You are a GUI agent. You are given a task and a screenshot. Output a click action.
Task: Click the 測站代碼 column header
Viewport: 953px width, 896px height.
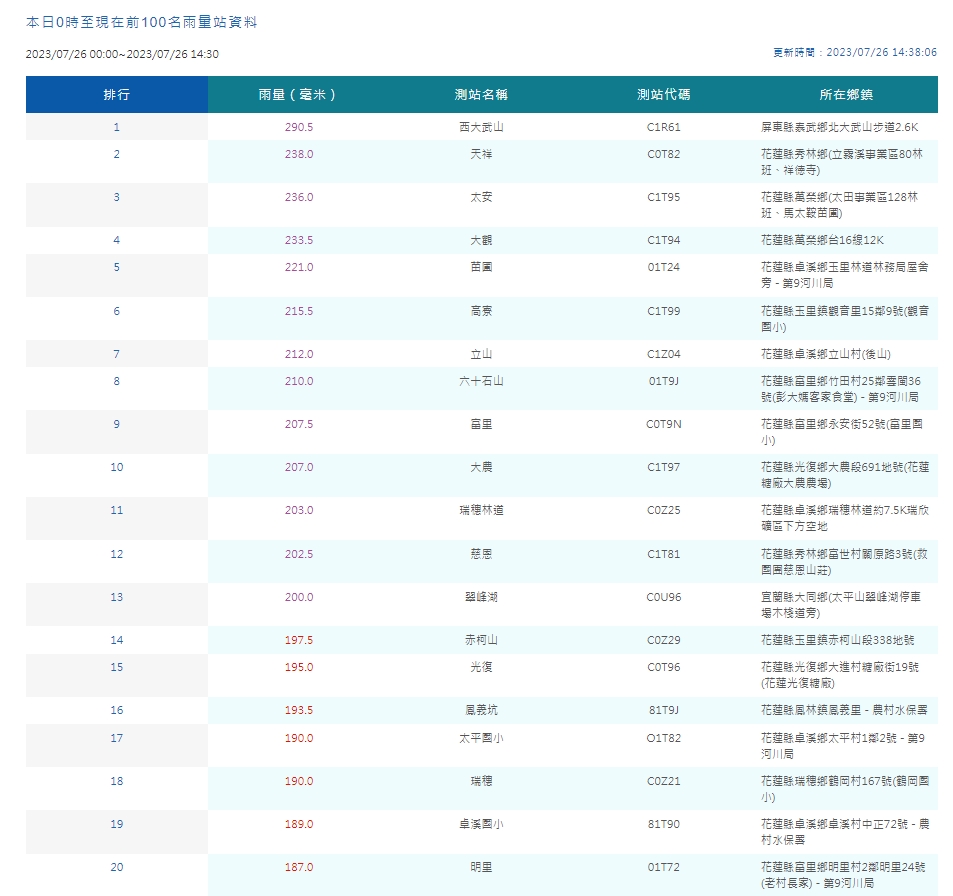[x=664, y=94]
